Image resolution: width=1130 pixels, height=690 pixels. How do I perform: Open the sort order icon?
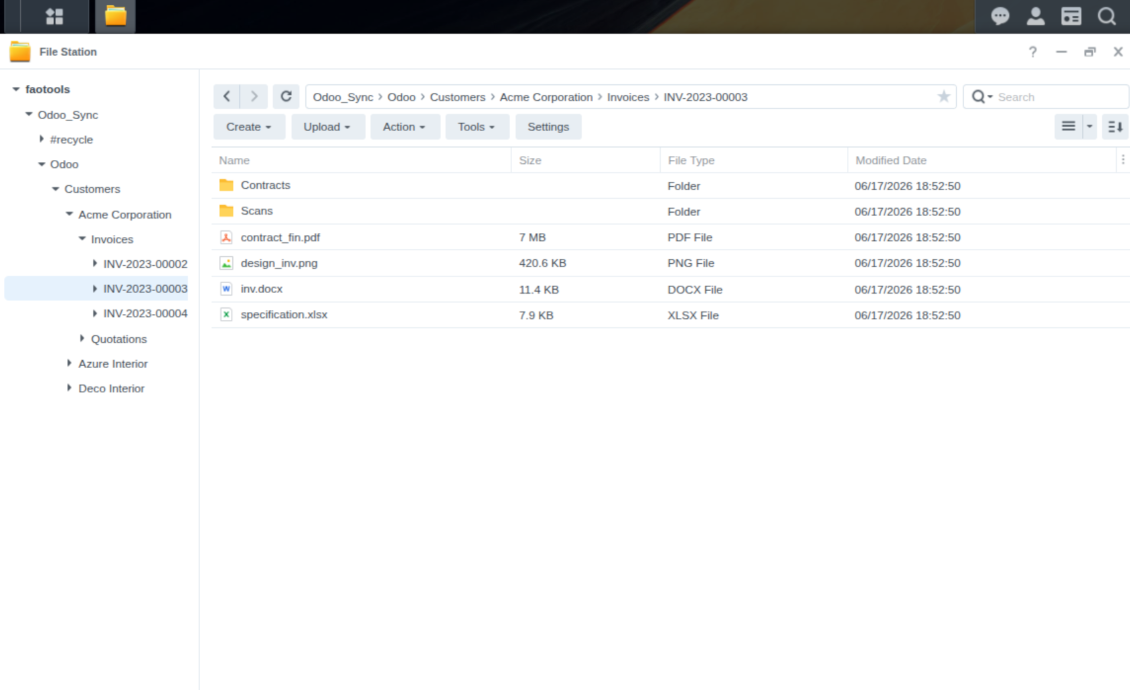pos(1115,127)
